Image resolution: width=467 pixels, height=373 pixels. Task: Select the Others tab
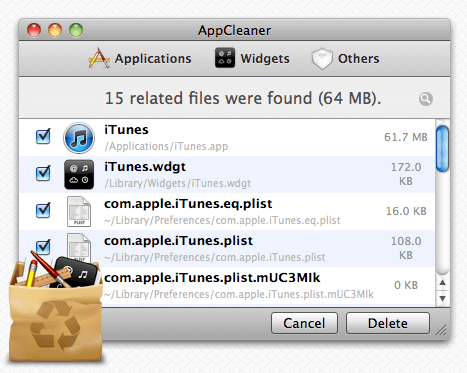[345, 59]
